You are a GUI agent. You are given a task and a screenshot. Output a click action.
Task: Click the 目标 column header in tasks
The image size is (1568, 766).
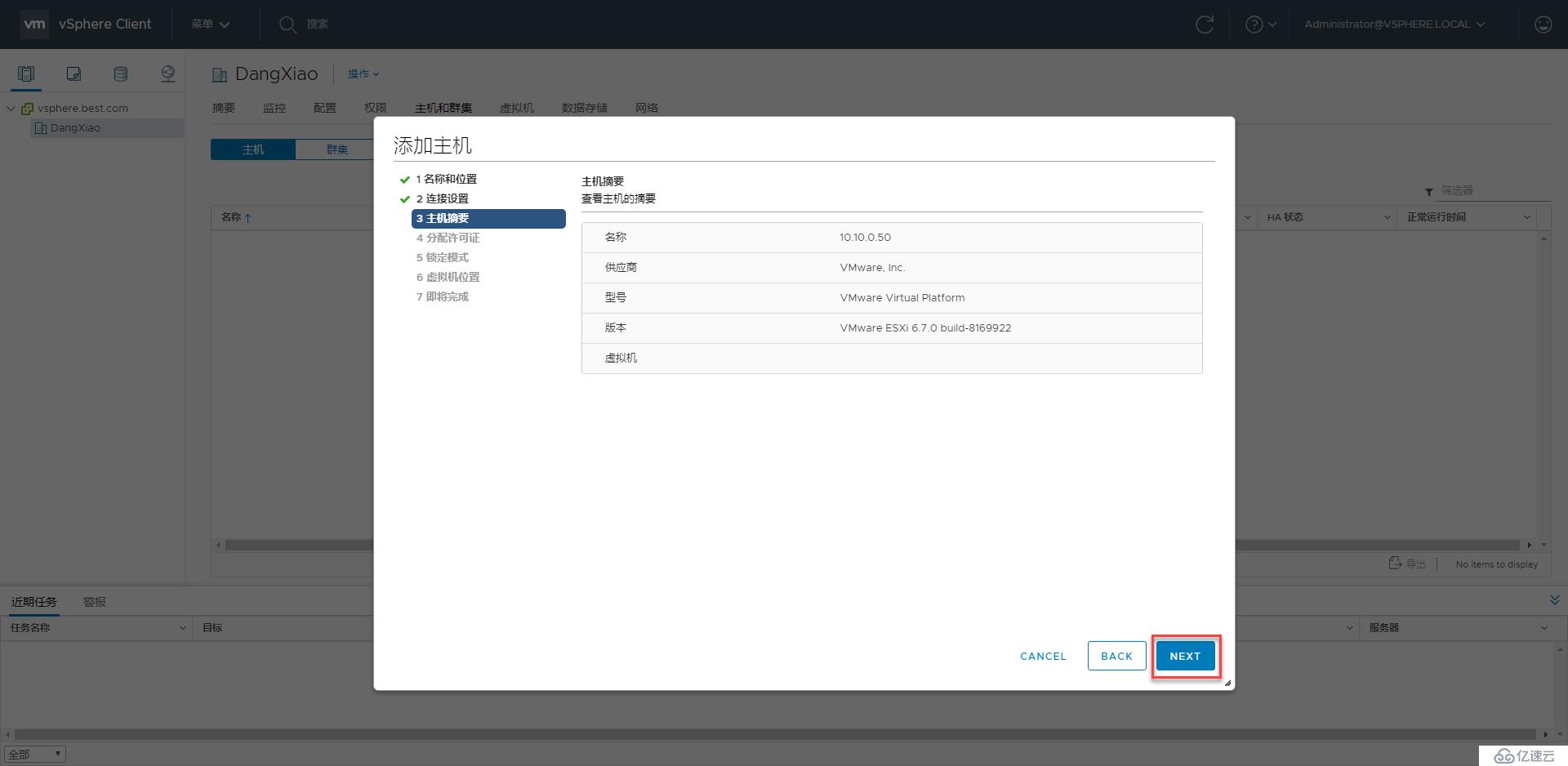tap(212, 628)
